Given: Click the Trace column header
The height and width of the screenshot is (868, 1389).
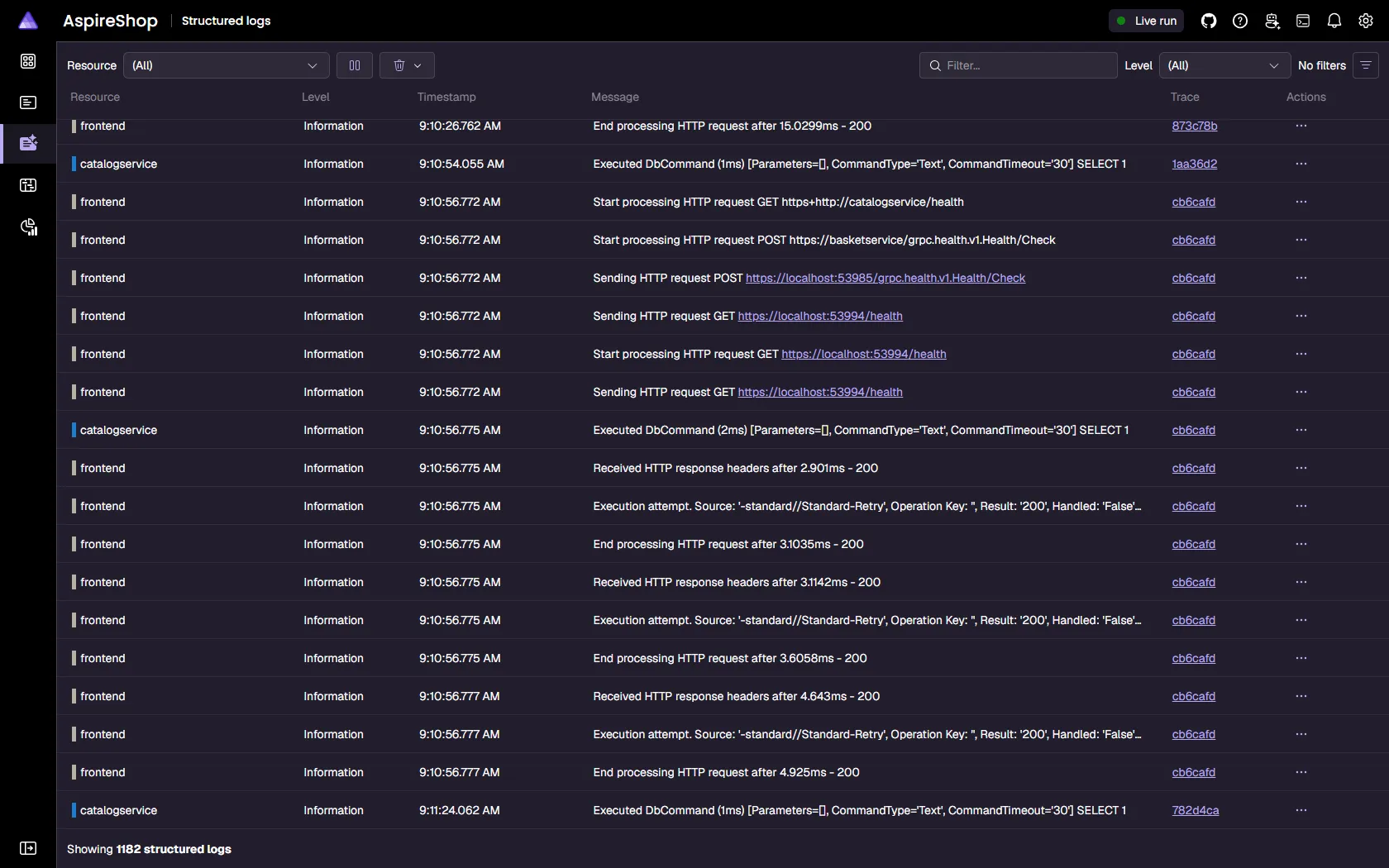Looking at the screenshot, I should [1185, 97].
